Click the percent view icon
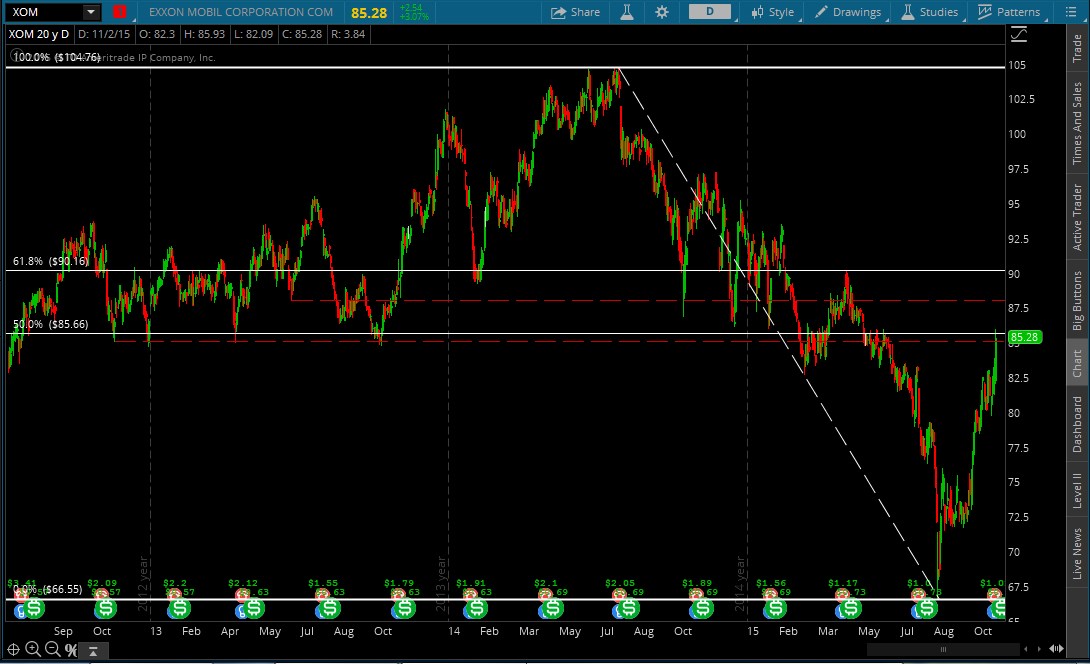The image size is (1090, 664). coord(71,649)
